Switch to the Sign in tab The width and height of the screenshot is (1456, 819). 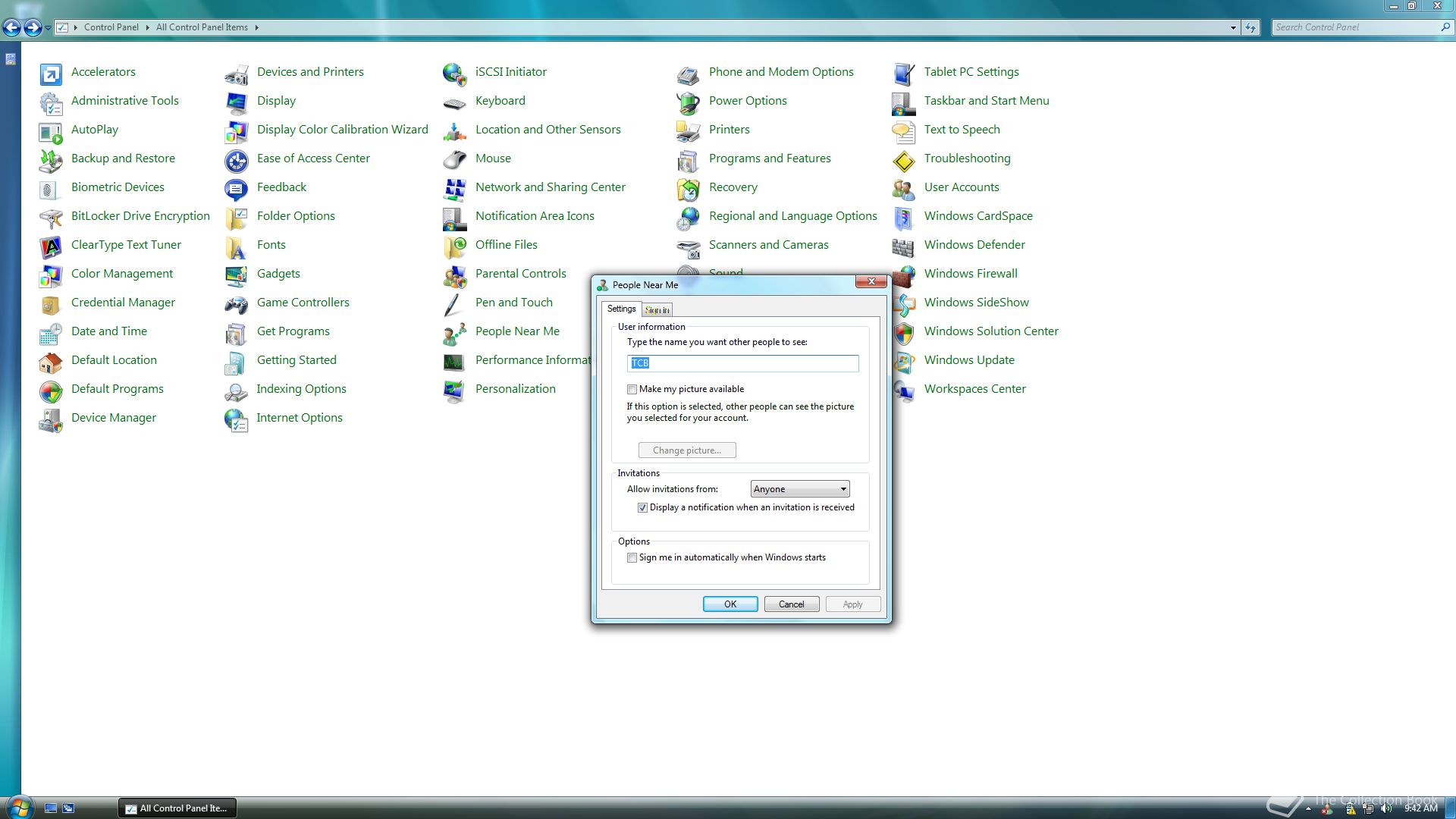pos(657,309)
